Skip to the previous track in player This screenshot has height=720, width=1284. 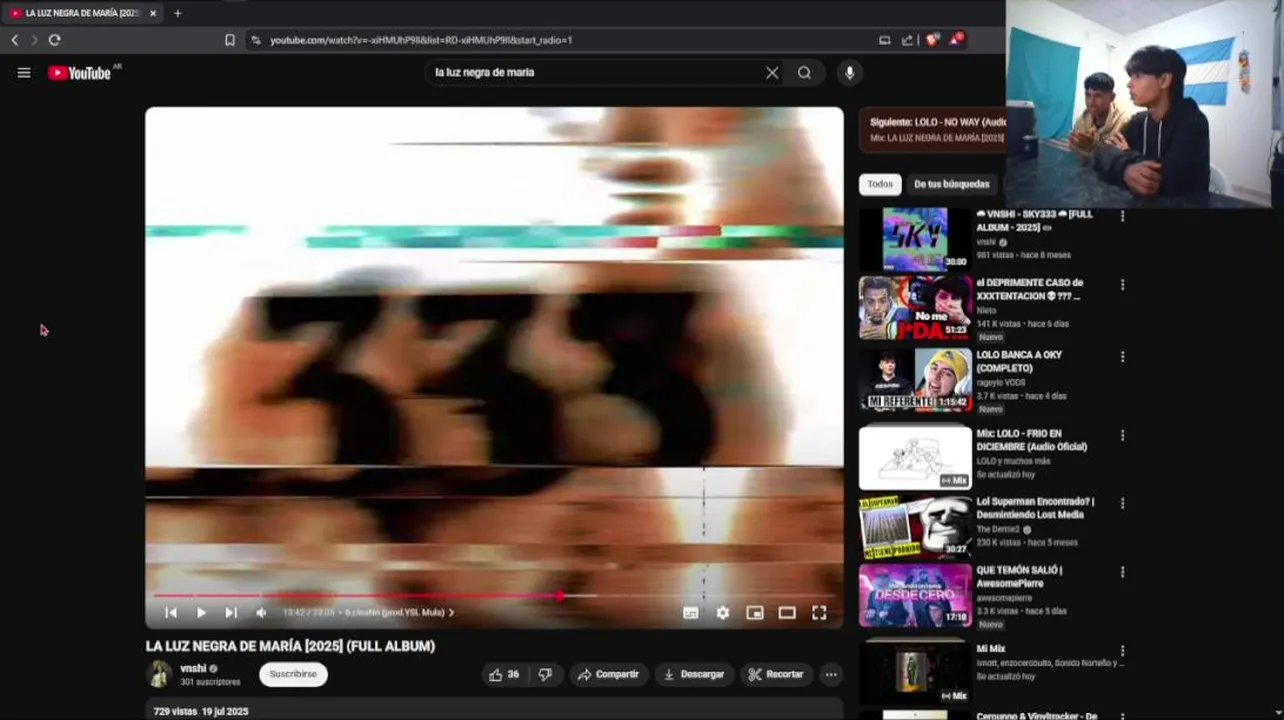click(171, 613)
